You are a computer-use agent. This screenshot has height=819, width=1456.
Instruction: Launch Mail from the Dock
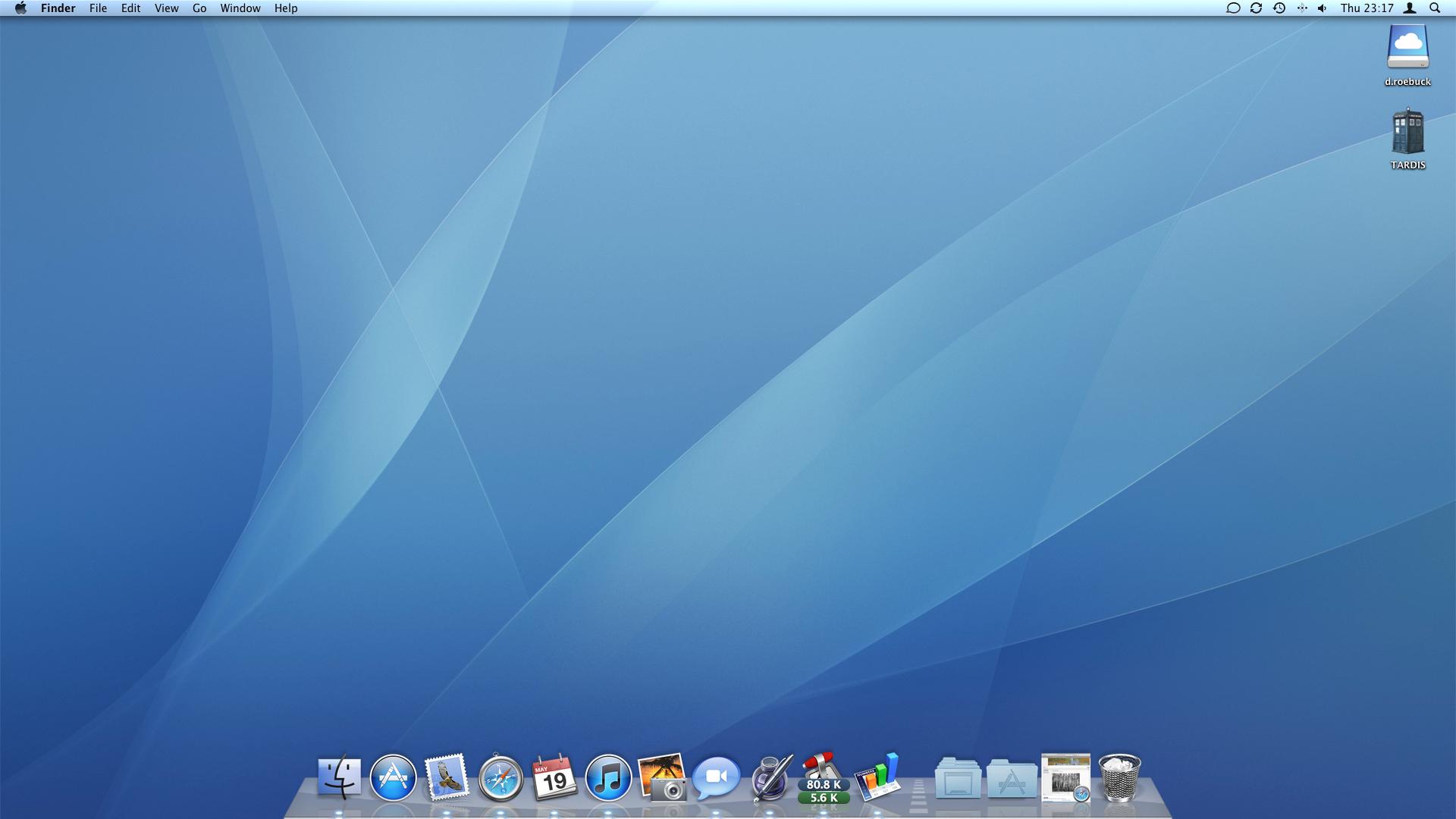point(447,777)
